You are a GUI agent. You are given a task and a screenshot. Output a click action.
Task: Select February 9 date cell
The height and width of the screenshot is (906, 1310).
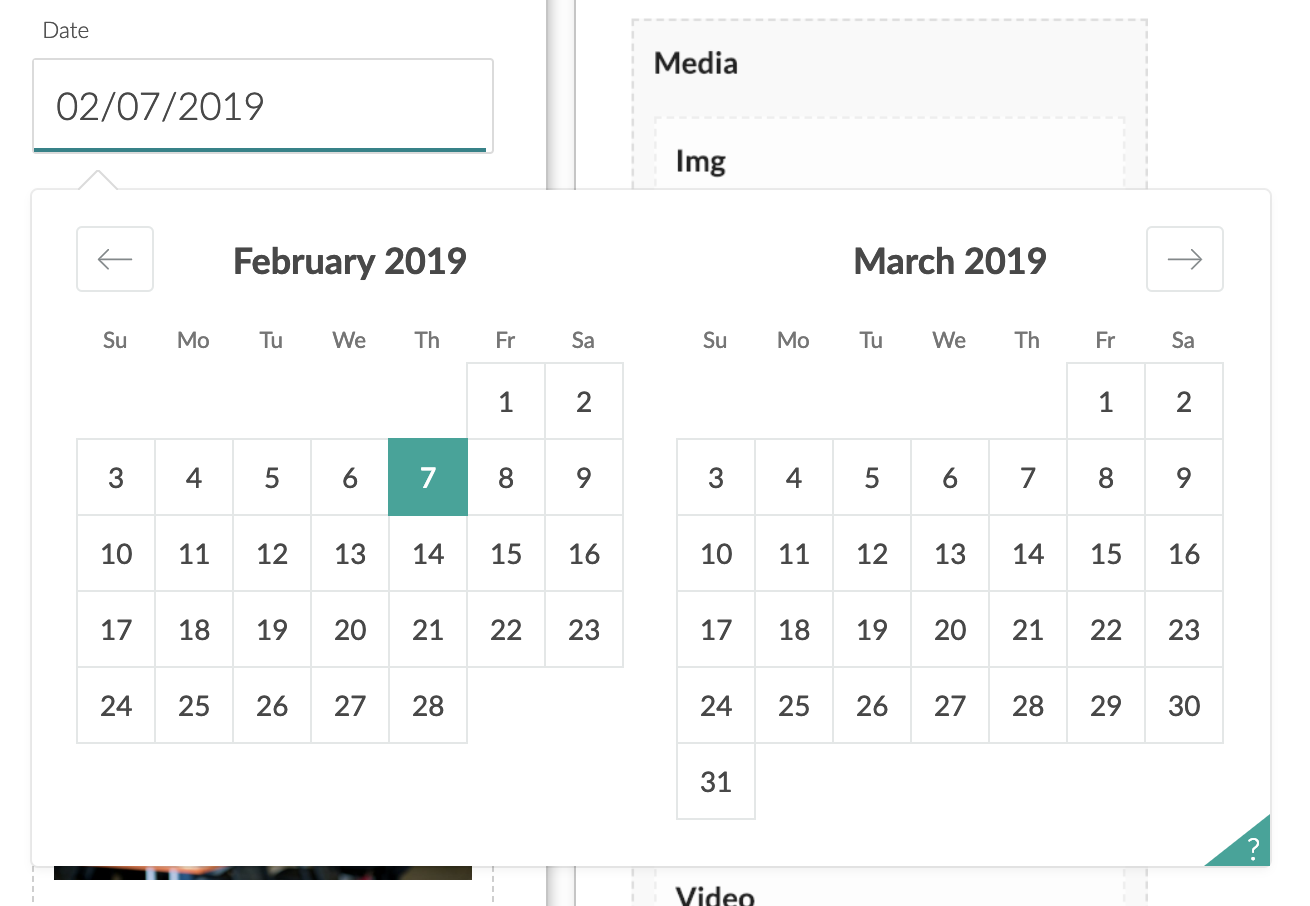(x=584, y=477)
